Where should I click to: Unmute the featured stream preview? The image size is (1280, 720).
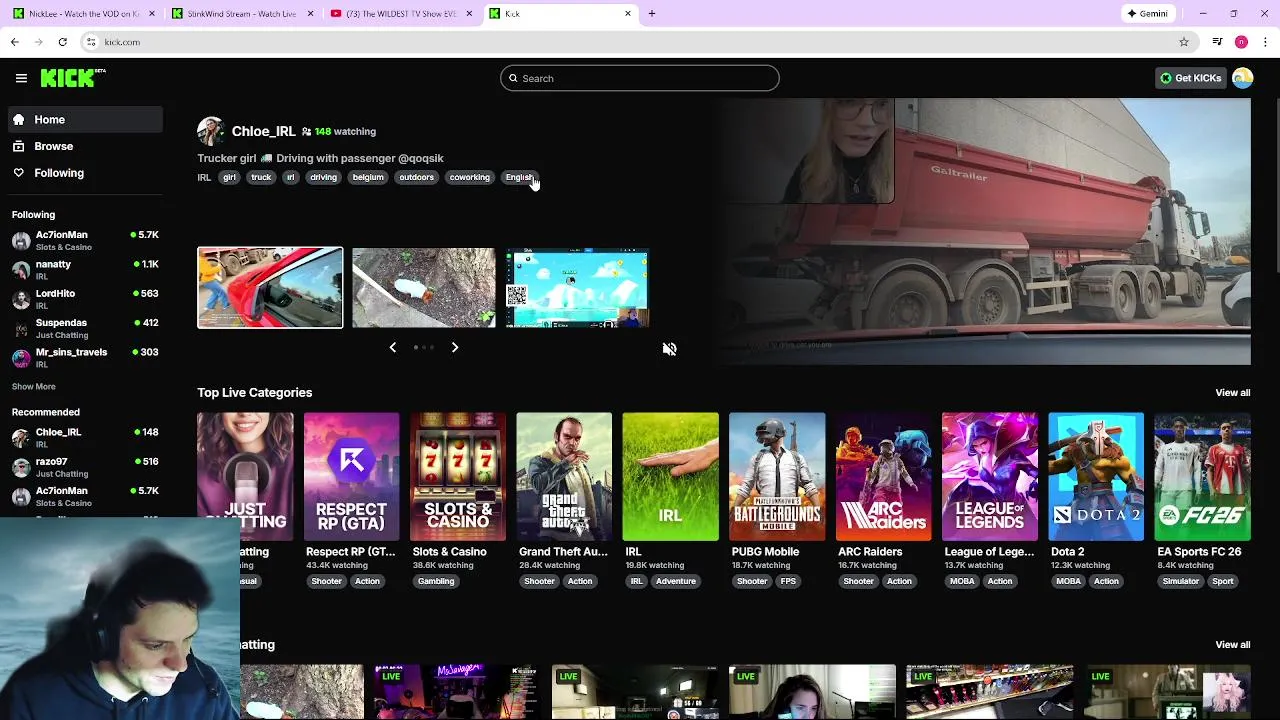[x=670, y=349]
